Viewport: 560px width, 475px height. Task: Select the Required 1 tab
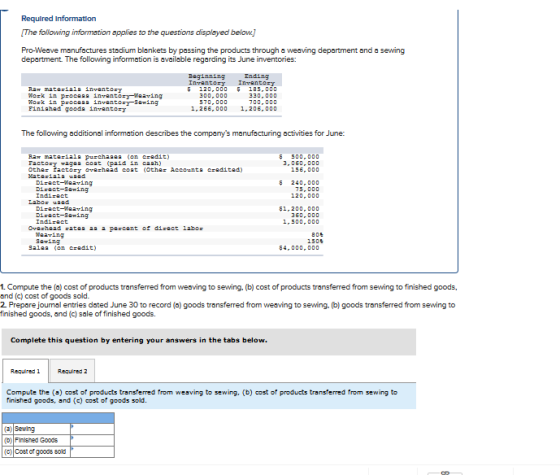(x=25, y=371)
